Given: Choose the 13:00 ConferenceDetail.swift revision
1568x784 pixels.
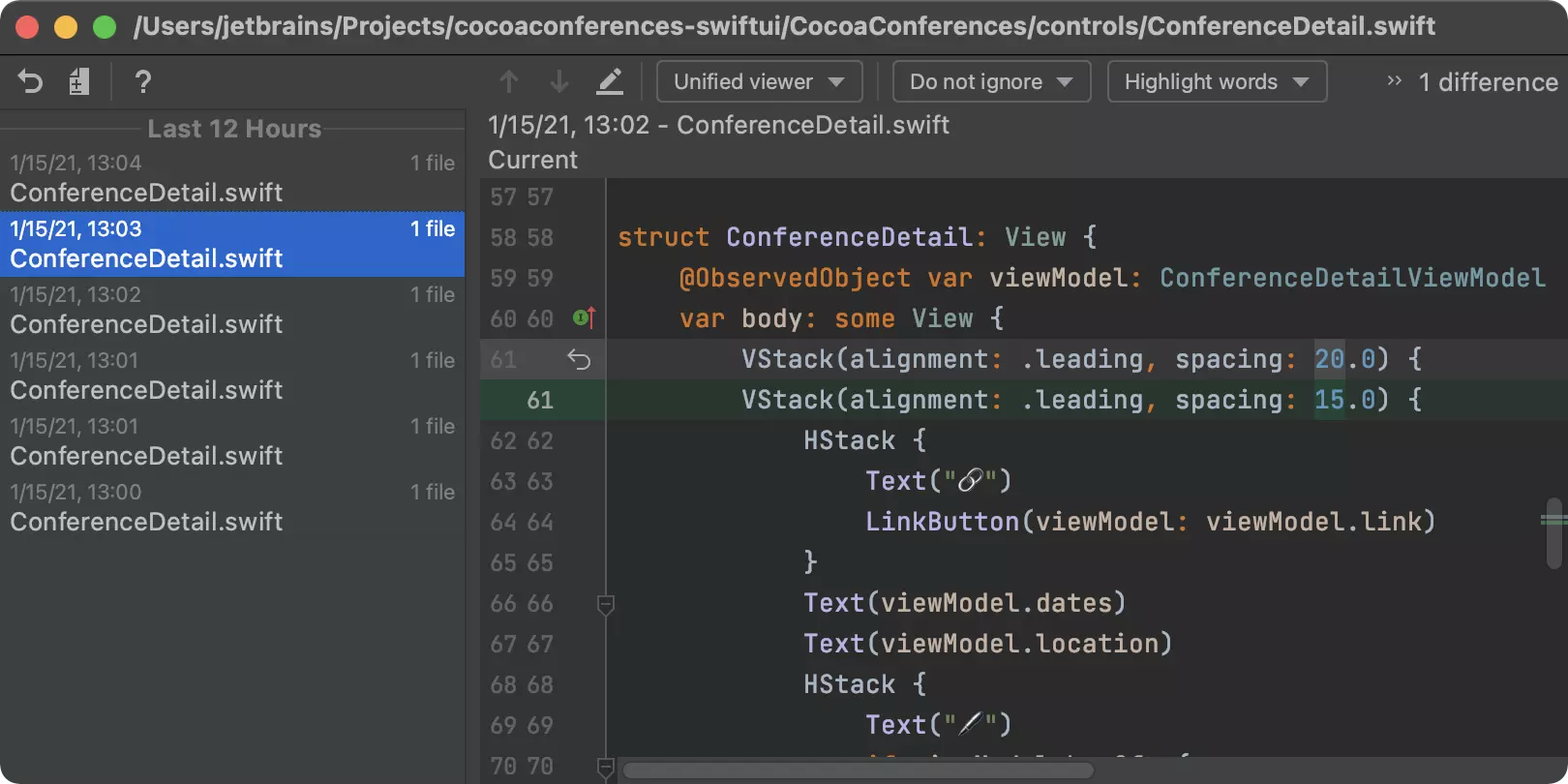Looking at the screenshot, I should tap(232, 507).
